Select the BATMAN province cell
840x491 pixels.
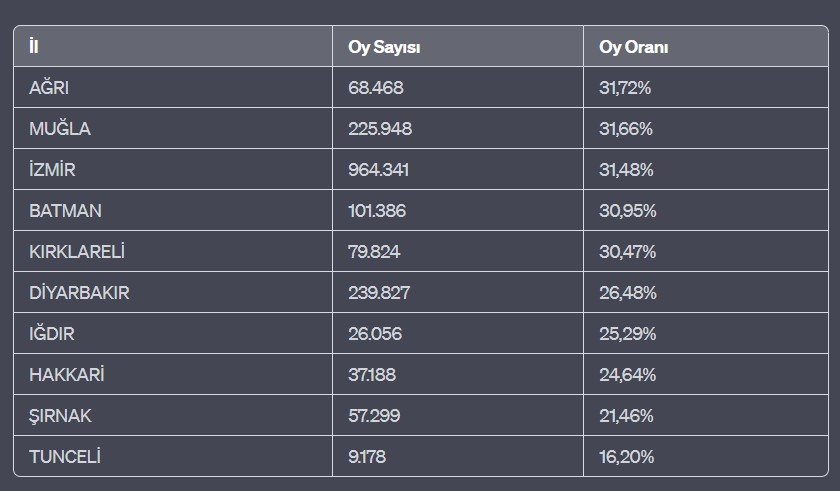[65, 211]
